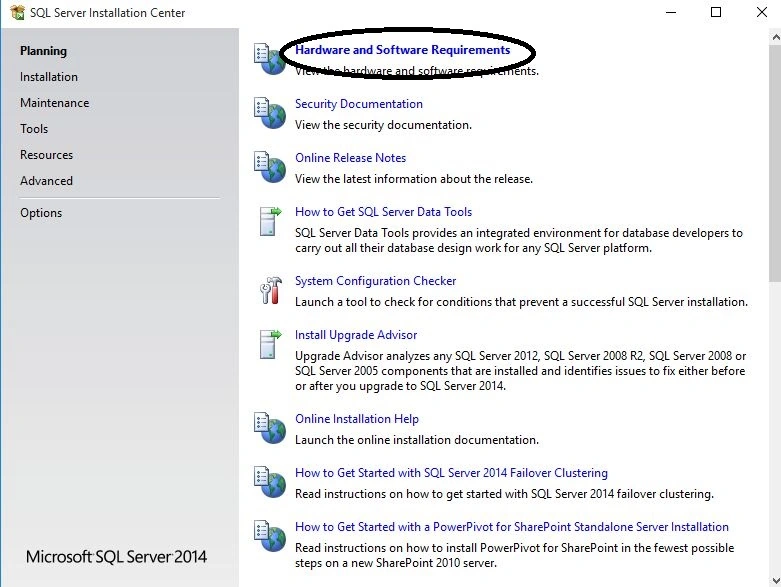
Task: Open the Security Documentation link
Action: [359, 104]
